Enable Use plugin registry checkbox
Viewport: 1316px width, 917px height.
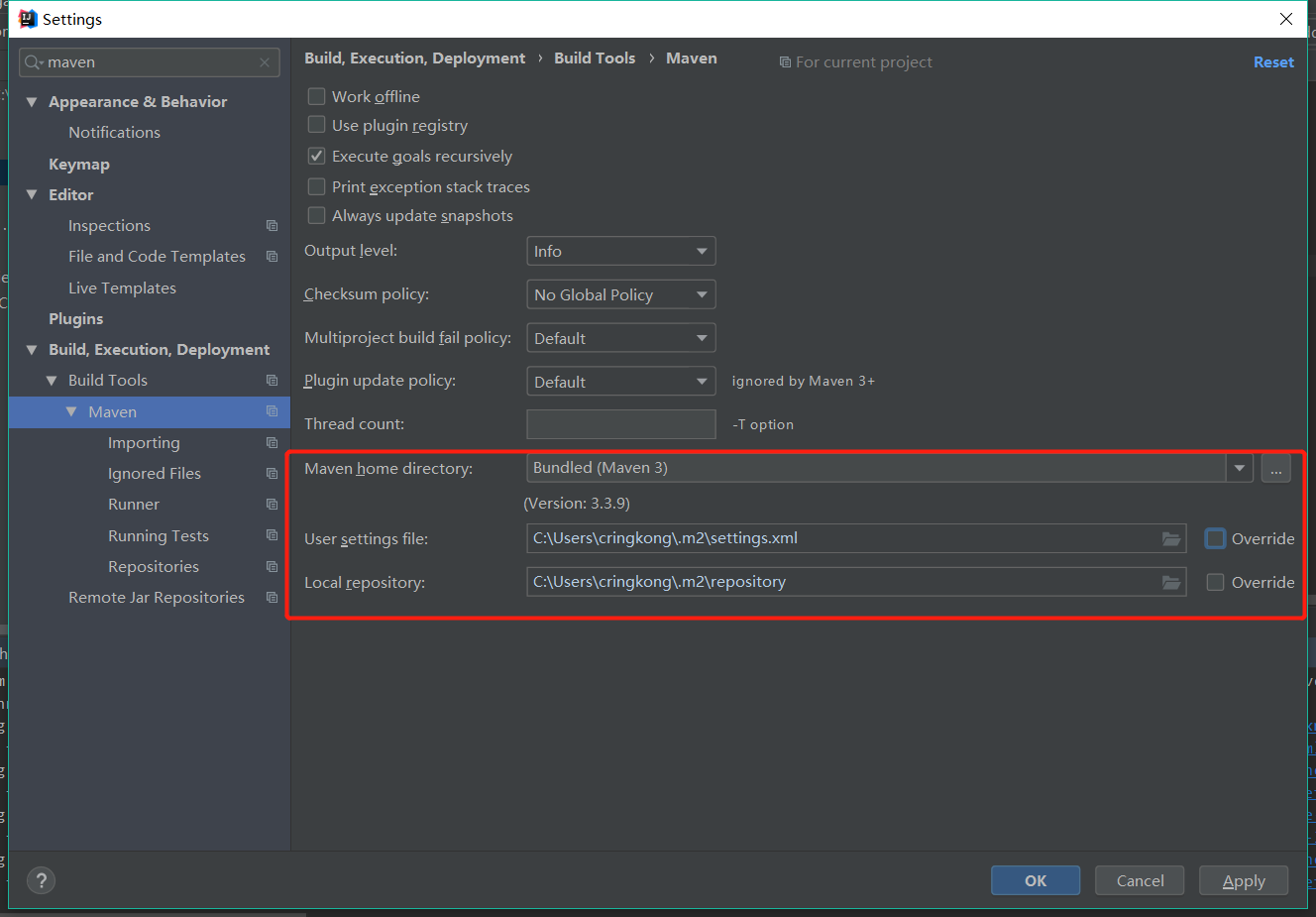(x=316, y=125)
